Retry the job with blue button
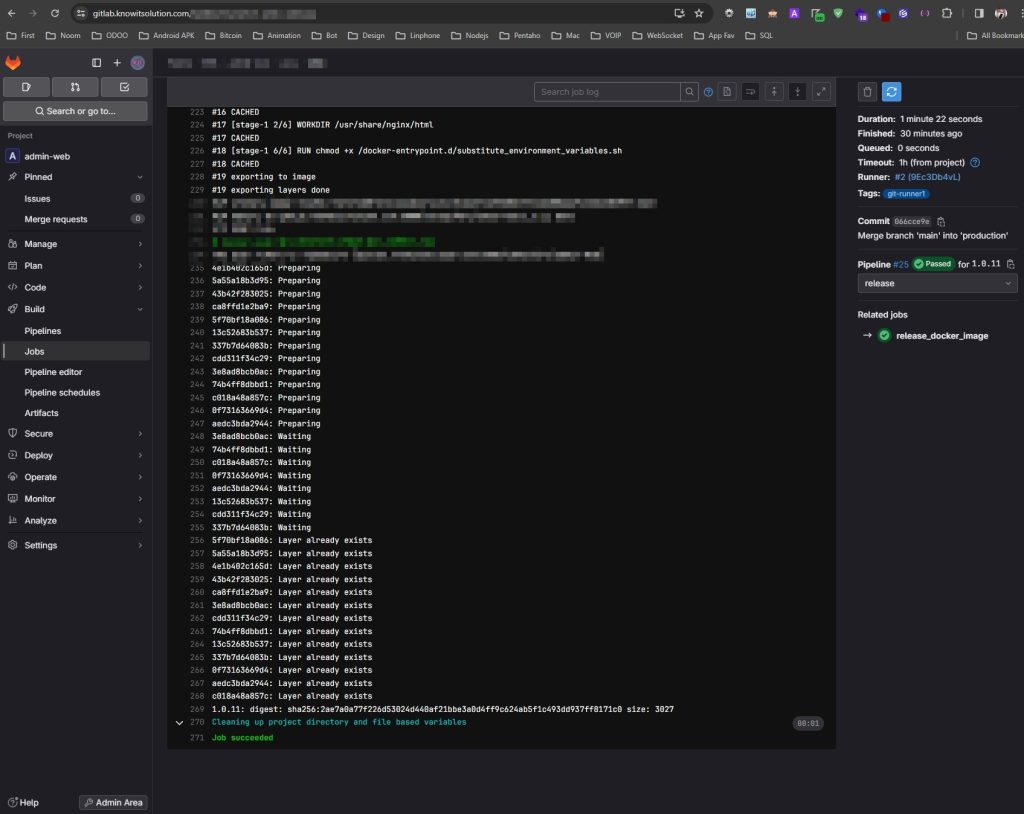The image size is (1024, 814). pos(892,92)
